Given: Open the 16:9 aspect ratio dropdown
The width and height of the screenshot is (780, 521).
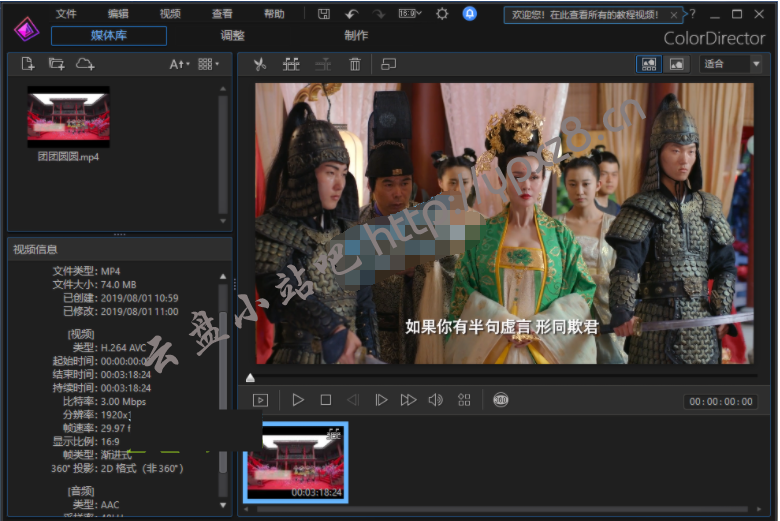Looking at the screenshot, I should click(x=410, y=13).
